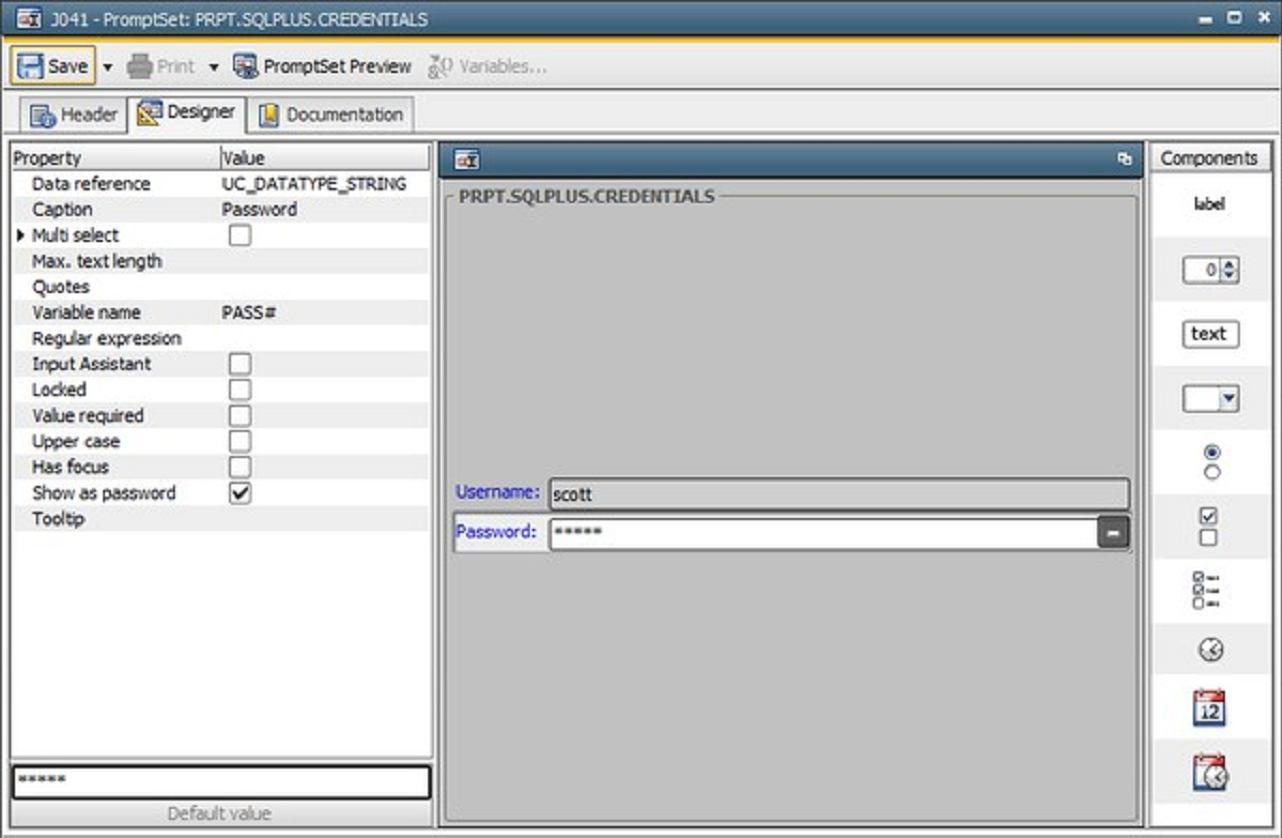Select the Regular expression property row
The width and height of the screenshot is (1282, 838).
[x=220, y=339]
